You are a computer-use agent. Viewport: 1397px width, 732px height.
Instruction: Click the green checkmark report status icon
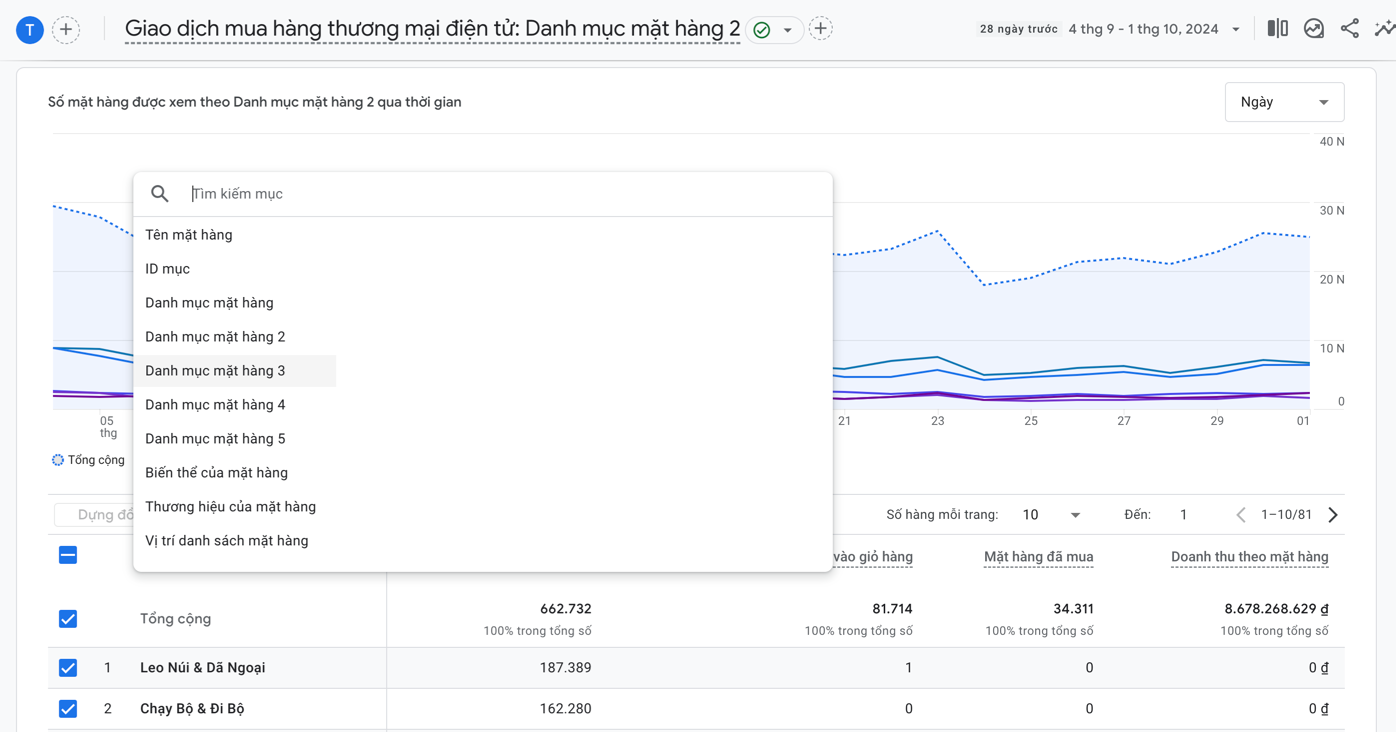[762, 30]
